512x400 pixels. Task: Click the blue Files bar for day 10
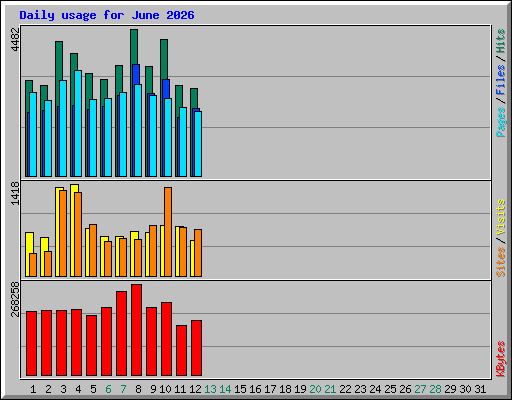tap(166, 89)
